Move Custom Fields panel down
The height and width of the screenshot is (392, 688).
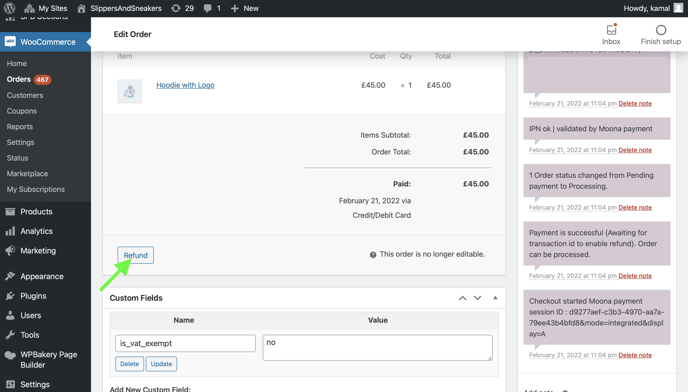coord(477,298)
